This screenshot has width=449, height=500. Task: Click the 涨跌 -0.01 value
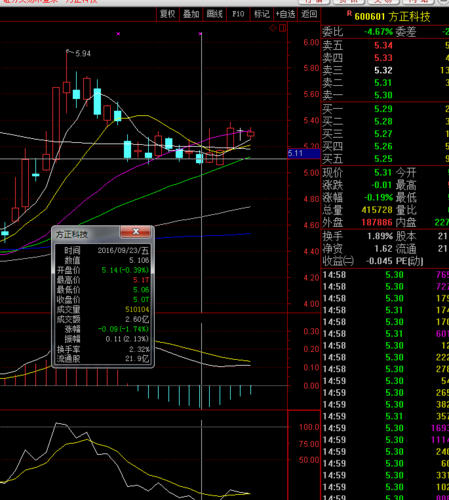click(x=381, y=185)
